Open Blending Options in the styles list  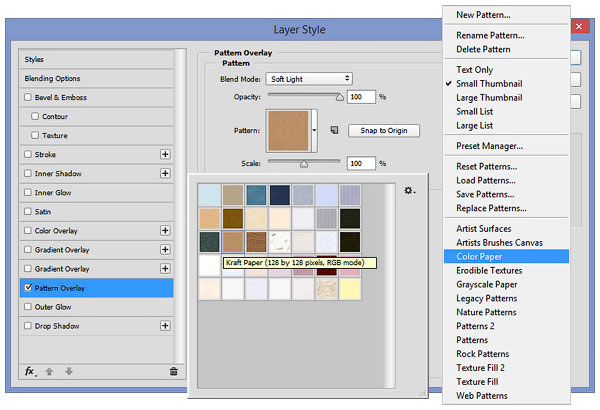pyautogui.click(x=53, y=78)
